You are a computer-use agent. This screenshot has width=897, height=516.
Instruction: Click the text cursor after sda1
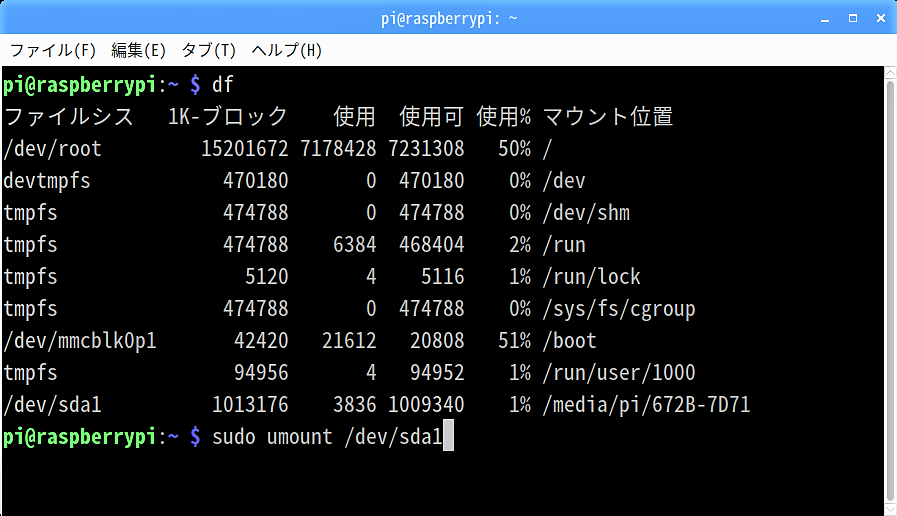click(x=448, y=436)
